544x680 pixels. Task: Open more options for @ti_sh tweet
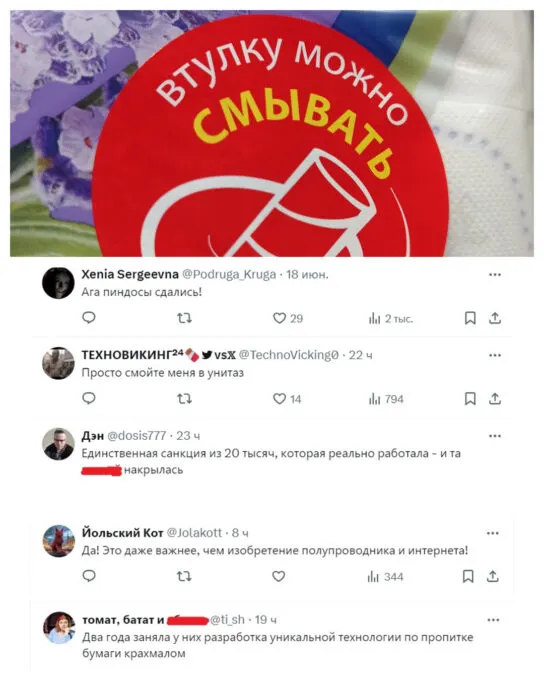(493, 620)
